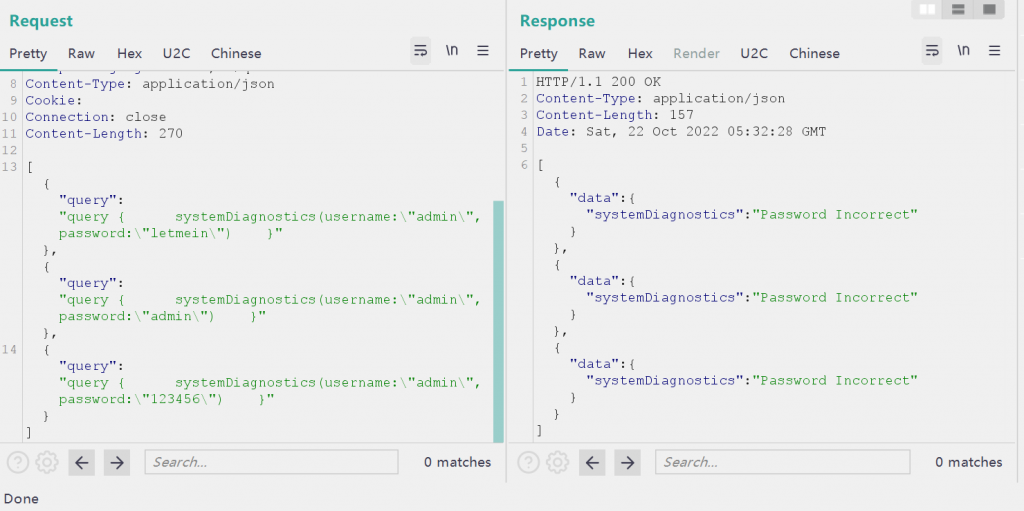
Task: Open the Request search settings gear
Action: (47, 462)
